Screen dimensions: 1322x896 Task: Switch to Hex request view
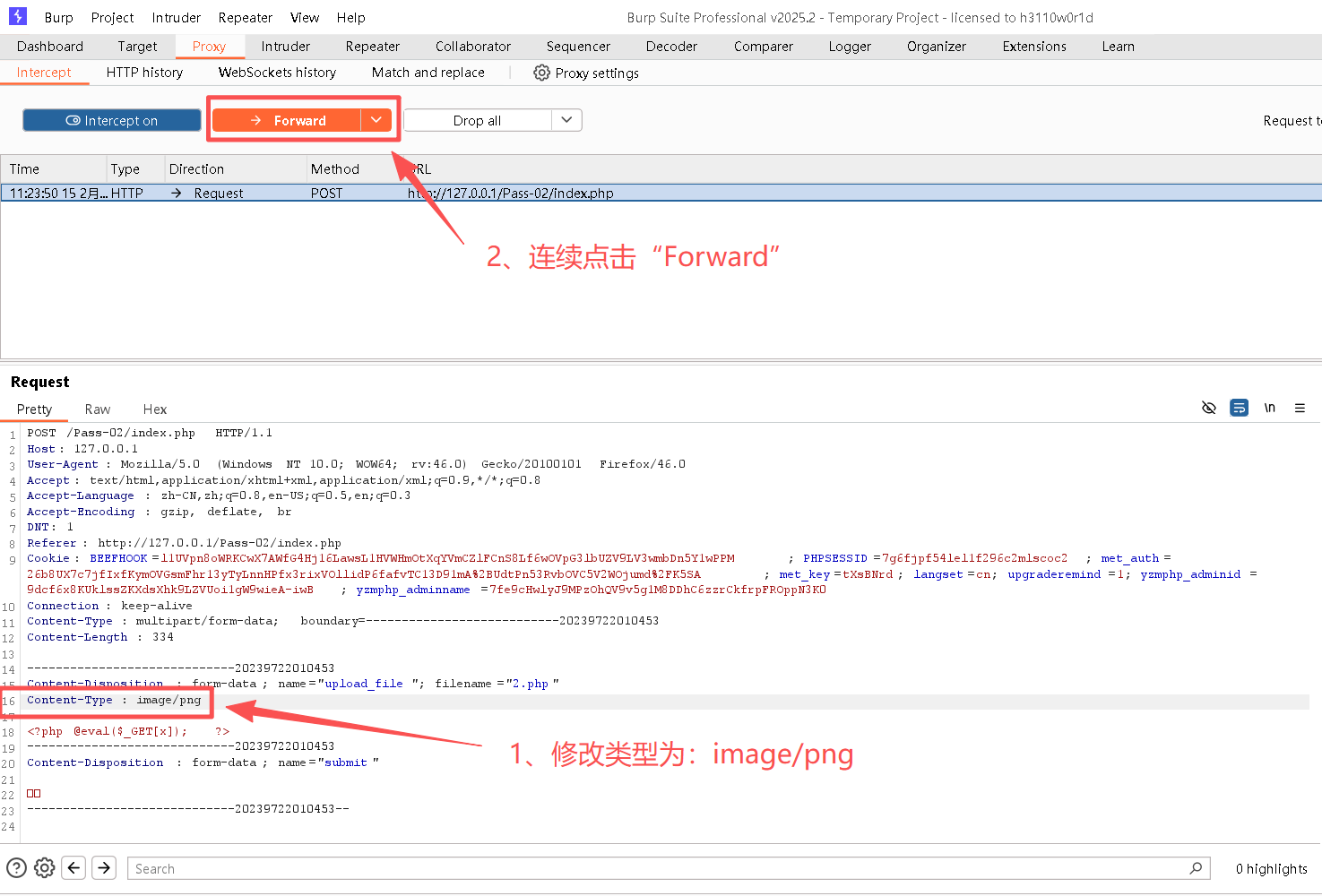point(155,409)
